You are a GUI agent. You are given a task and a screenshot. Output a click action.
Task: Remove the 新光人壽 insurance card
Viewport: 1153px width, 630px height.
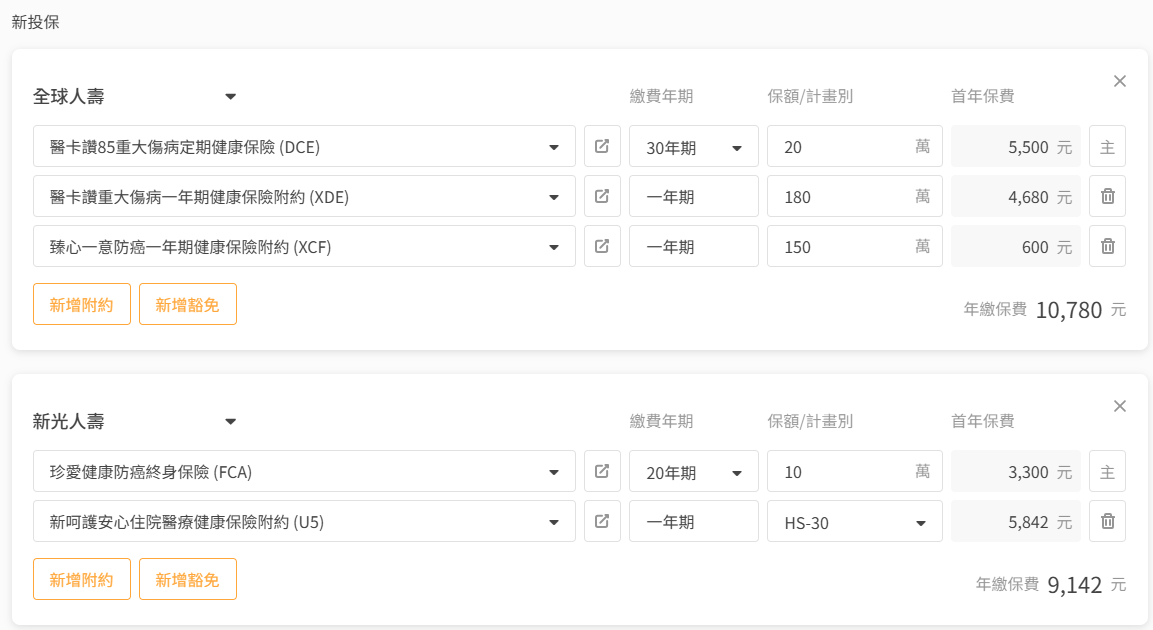tap(1120, 406)
